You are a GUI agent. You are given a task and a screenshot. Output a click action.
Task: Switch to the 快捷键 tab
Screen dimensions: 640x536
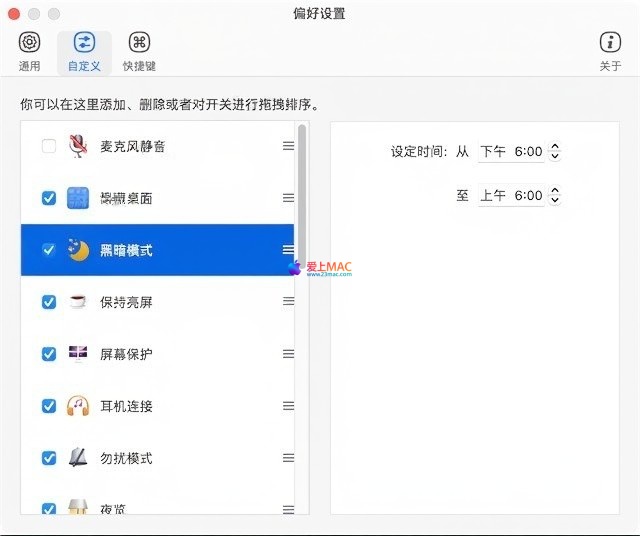tap(139, 51)
